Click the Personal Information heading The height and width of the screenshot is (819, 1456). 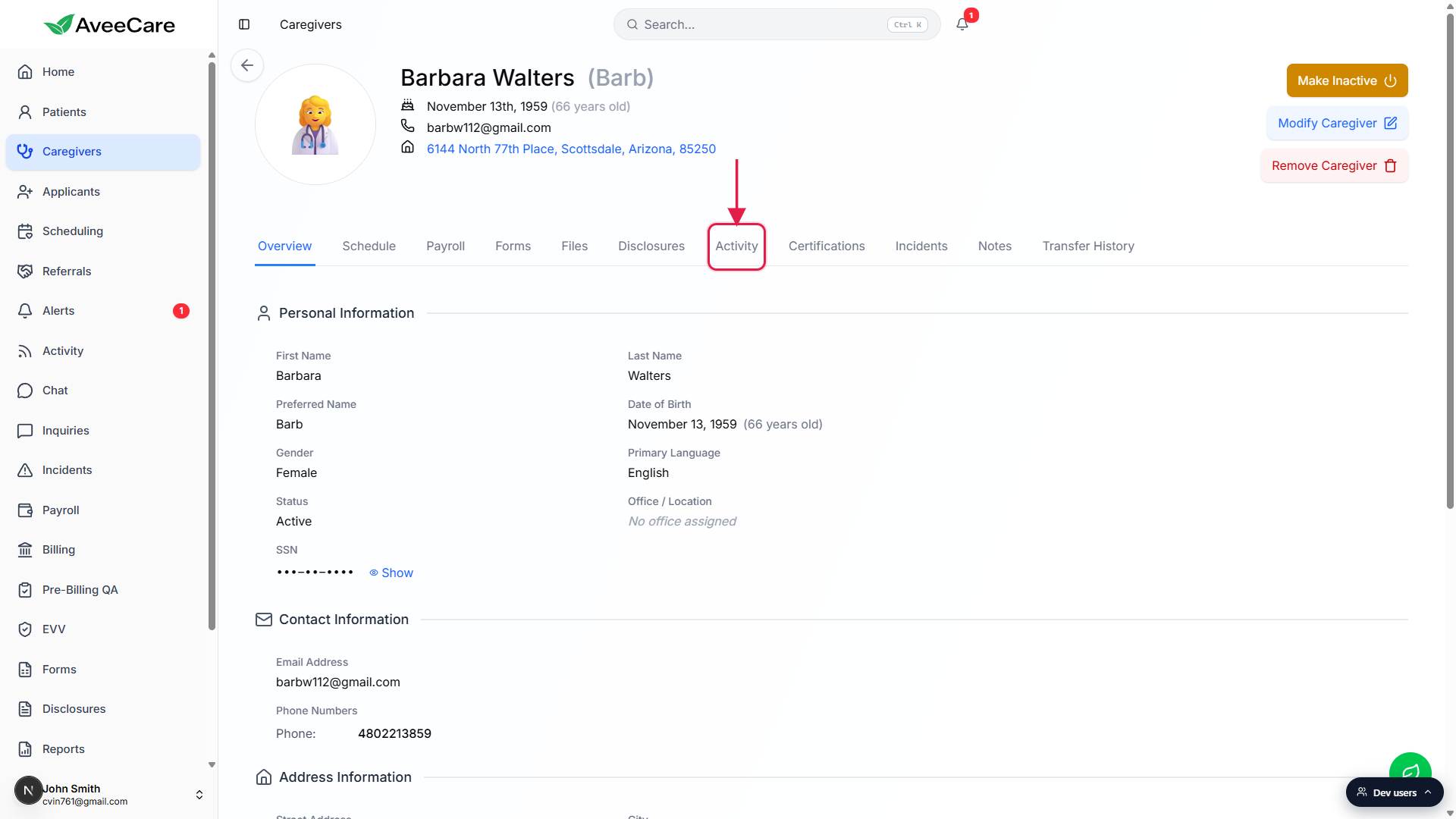tap(347, 313)
